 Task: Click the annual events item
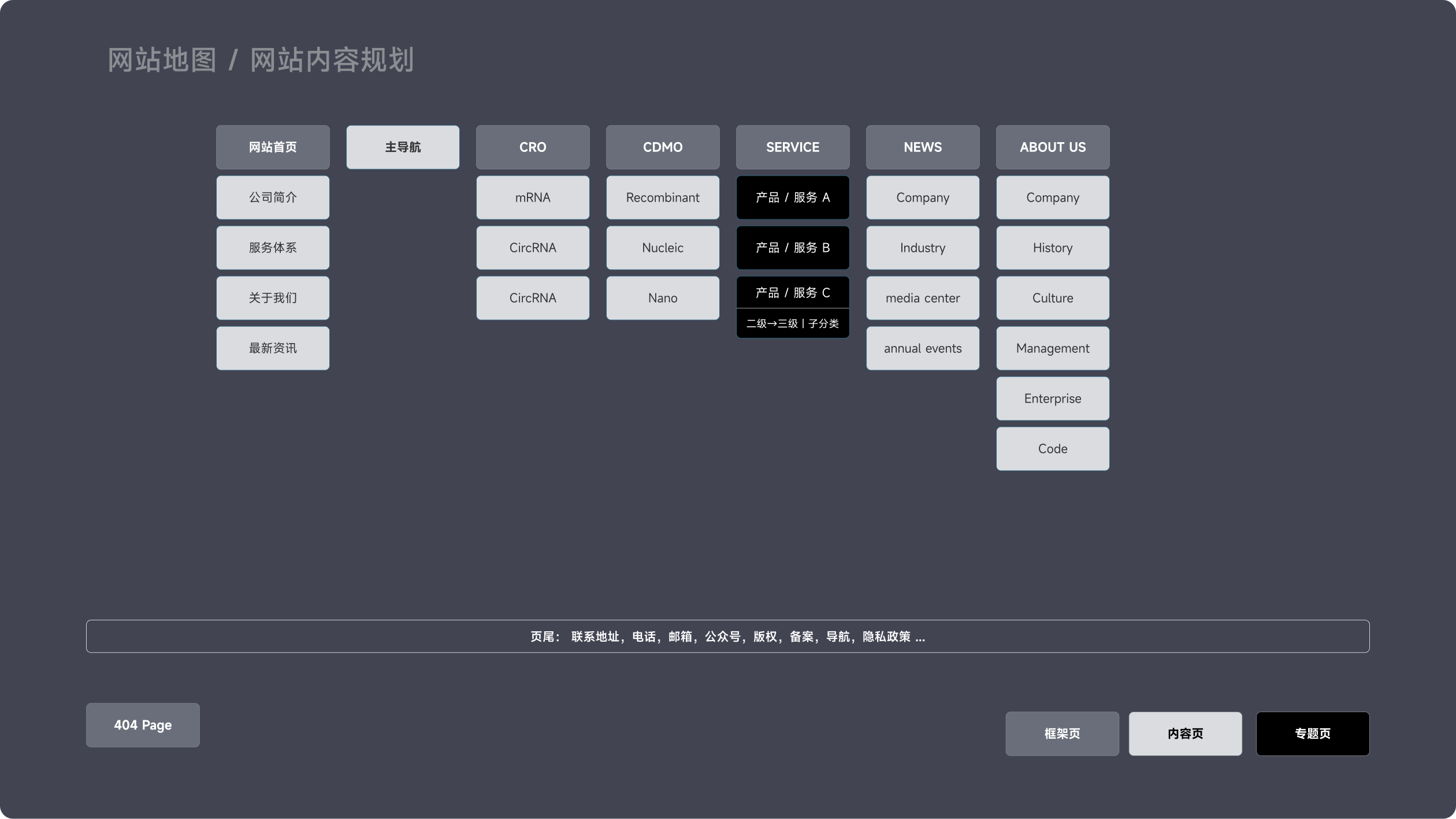coord(922,348)
